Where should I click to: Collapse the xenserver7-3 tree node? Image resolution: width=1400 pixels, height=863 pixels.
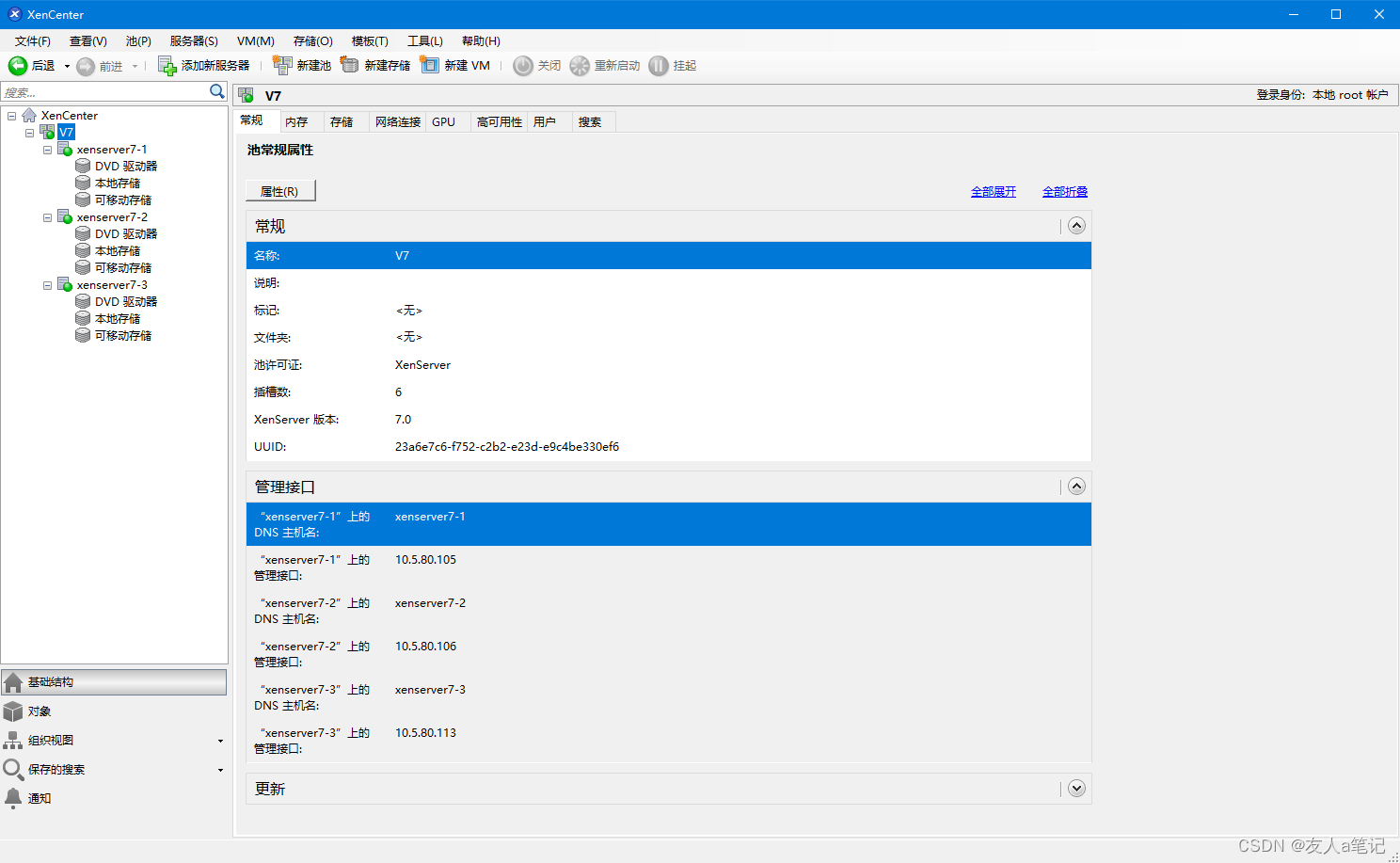point(47,285)
